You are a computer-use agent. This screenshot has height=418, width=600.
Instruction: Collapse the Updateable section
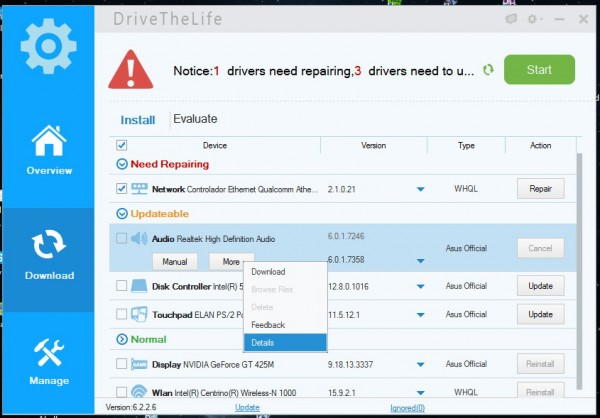(122, 214)
